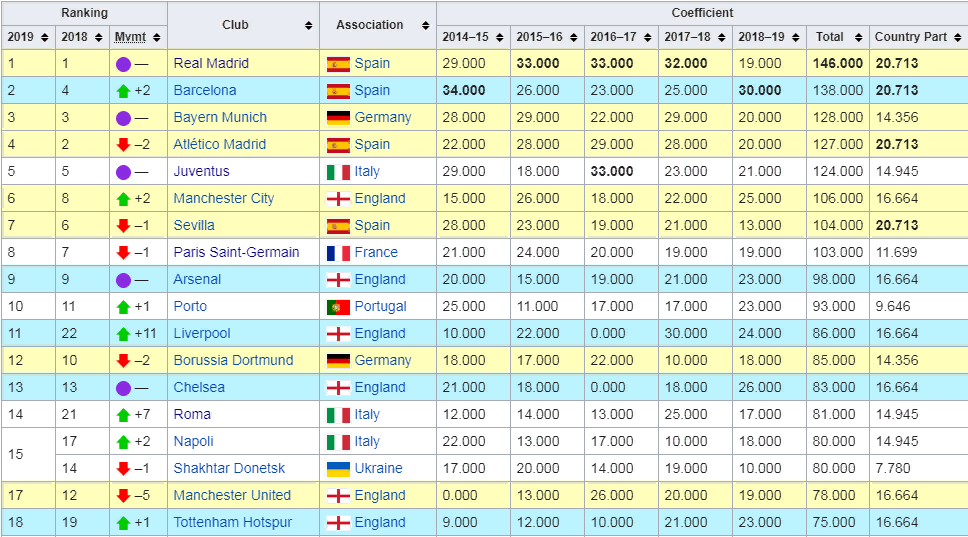Open the Roma club link
Screen dimensions: 968x537
coord(192,414)
